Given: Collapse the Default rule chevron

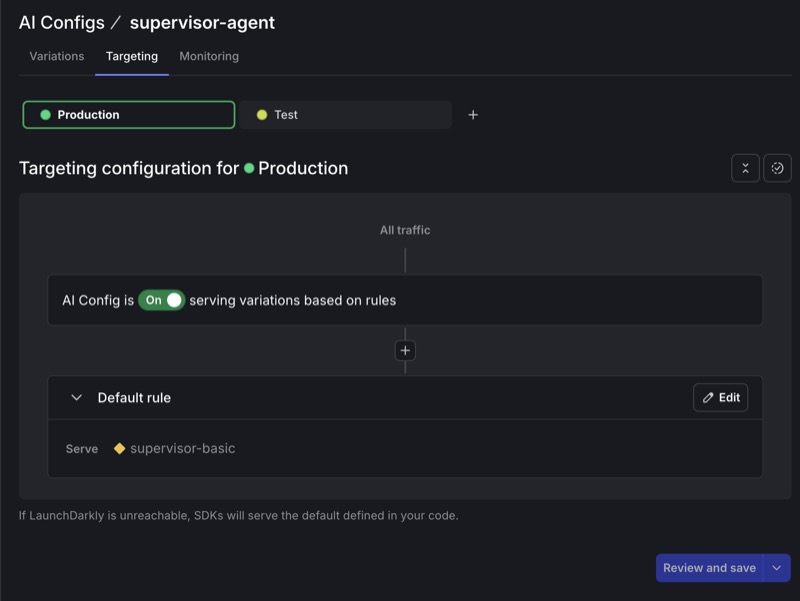Looking at the screenshot, I should (x=77, y=397).
